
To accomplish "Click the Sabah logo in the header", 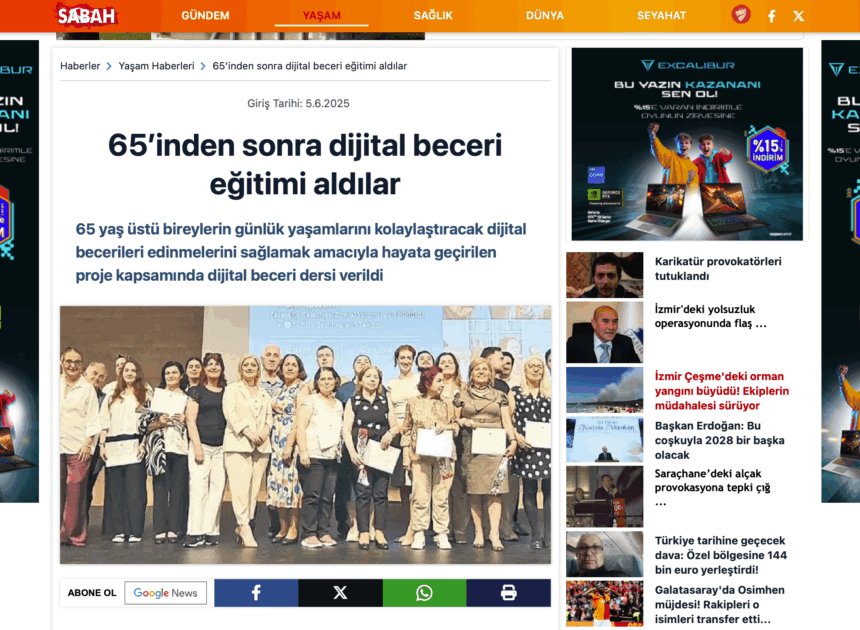I will [x=85, y=15].
